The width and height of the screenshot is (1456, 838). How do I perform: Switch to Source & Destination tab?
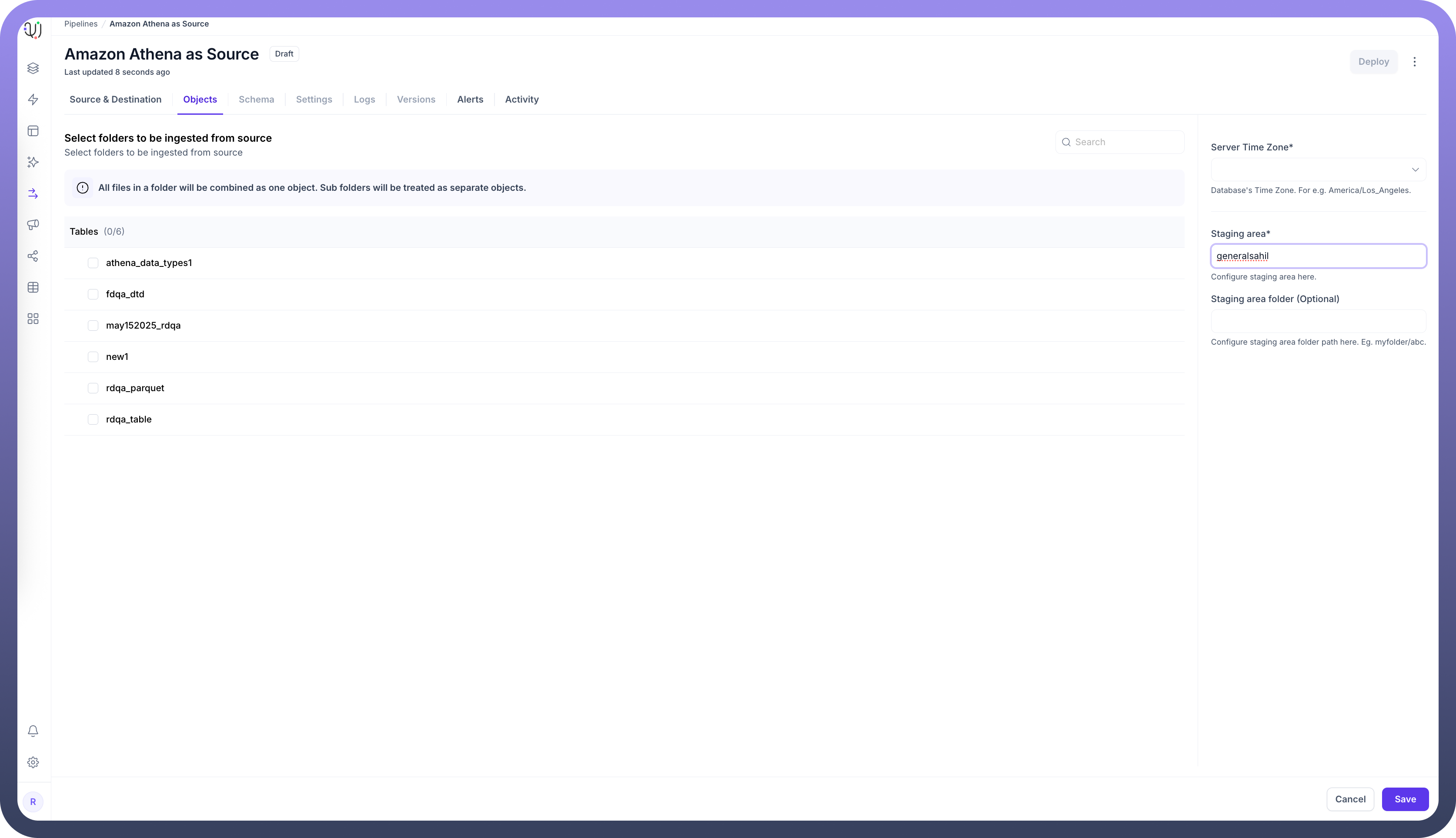(x=115, y=100)
